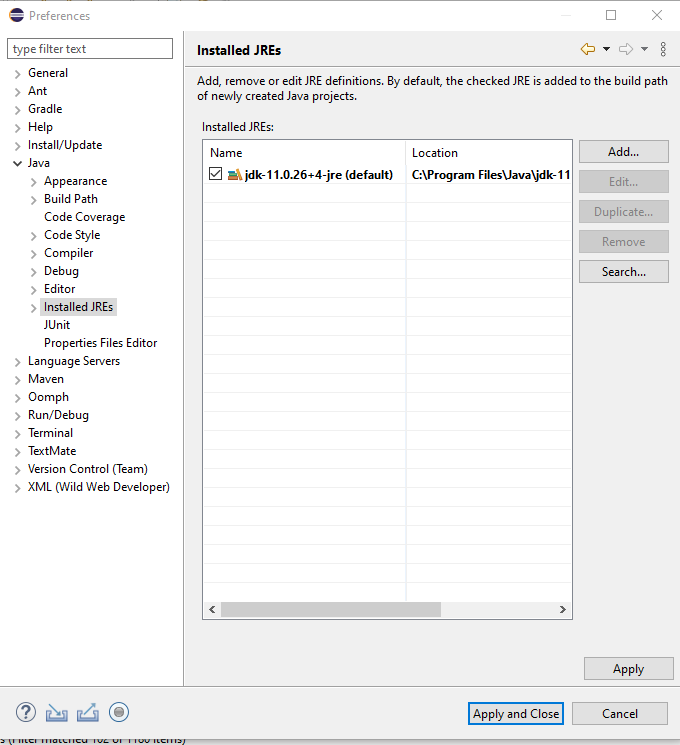Viewport: 680px width, 745px height.
Task: Focus the type filter text field
Action: click(x=90, y=48)
